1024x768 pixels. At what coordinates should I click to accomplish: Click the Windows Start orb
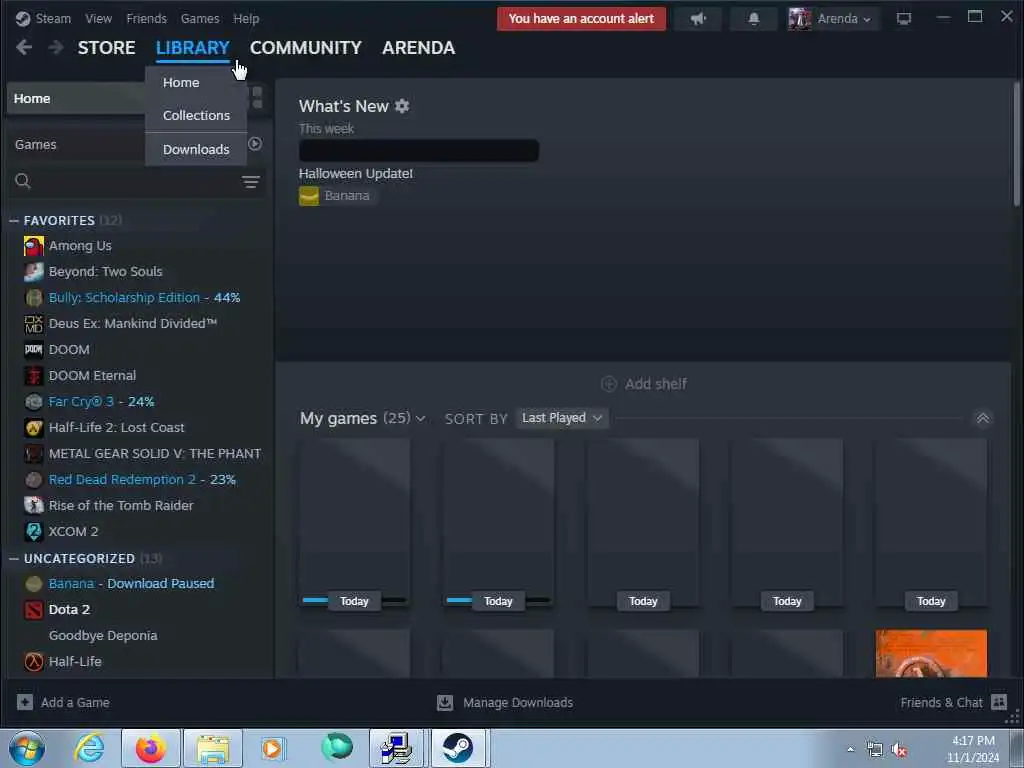click(x=27, y=748)
